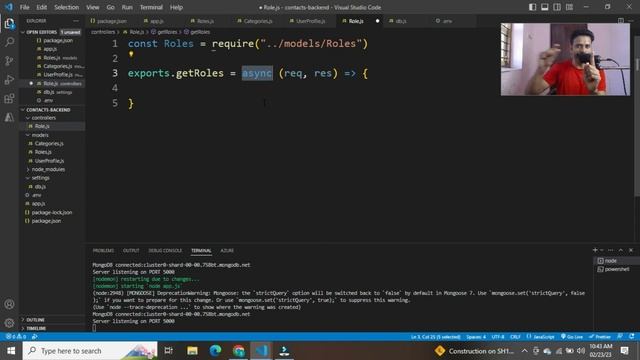
Task: Open the Selection menu
Action: coord(66,7)
